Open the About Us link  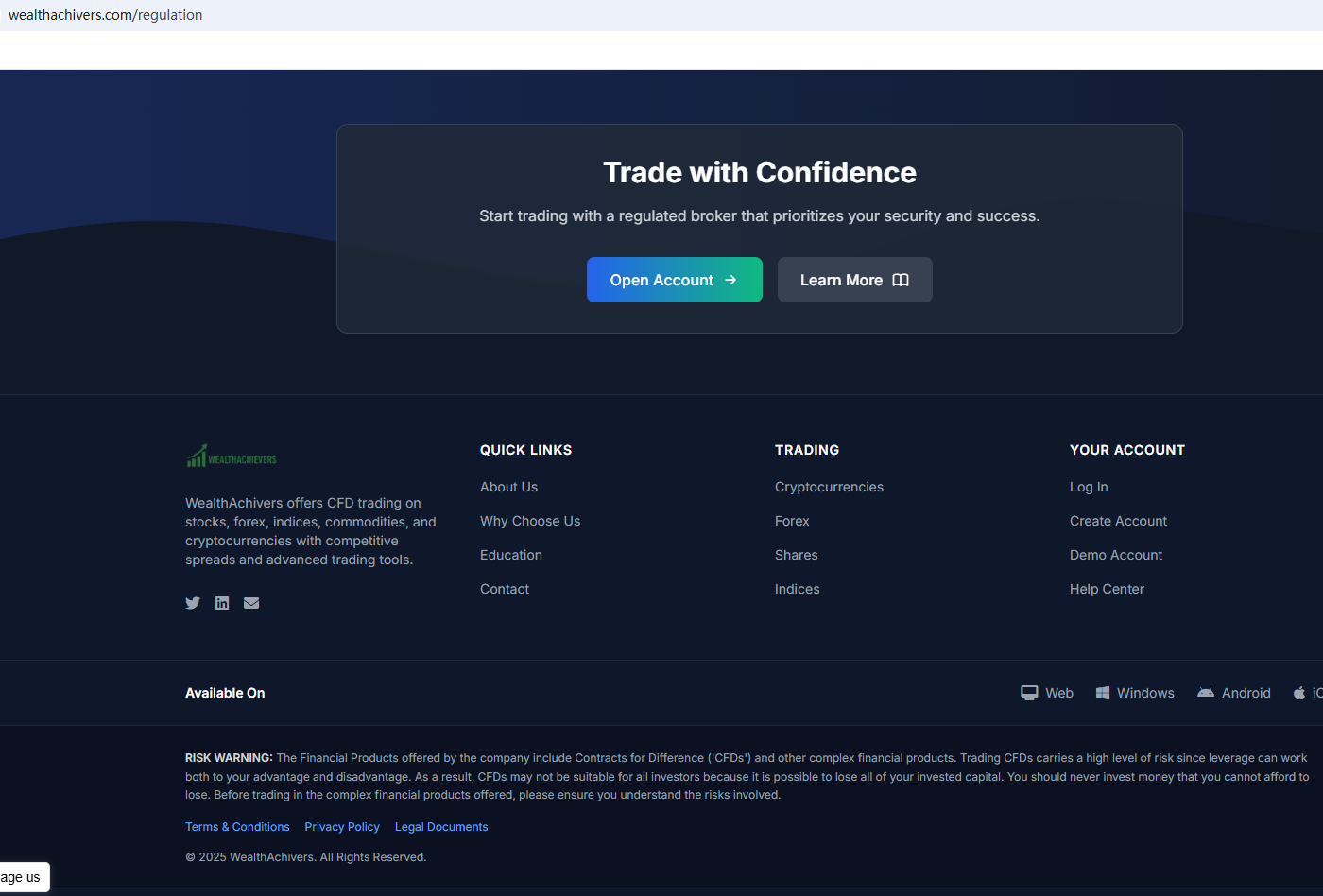point(508,487)
